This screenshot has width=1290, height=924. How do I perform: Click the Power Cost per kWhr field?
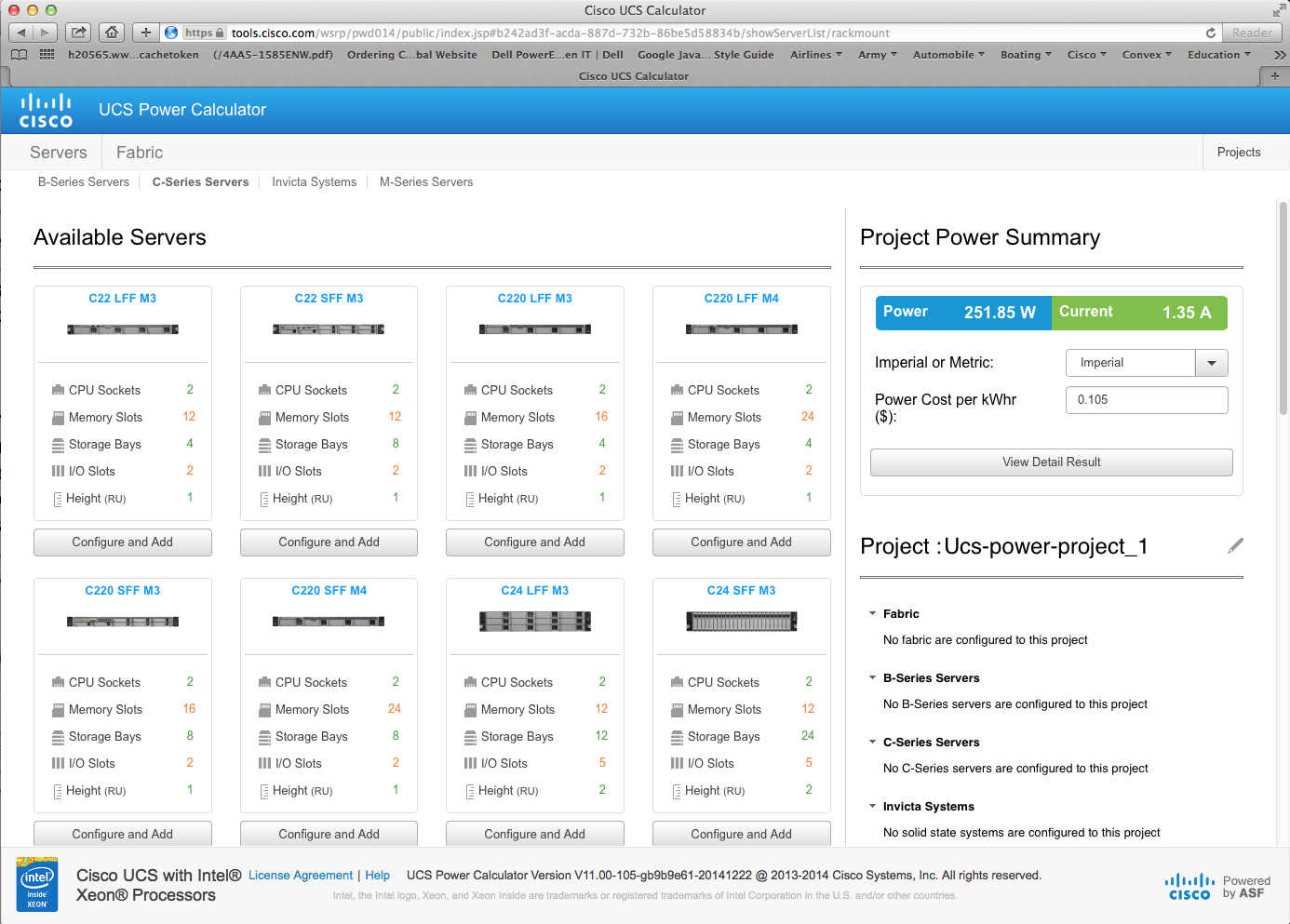click(1146, 400)
